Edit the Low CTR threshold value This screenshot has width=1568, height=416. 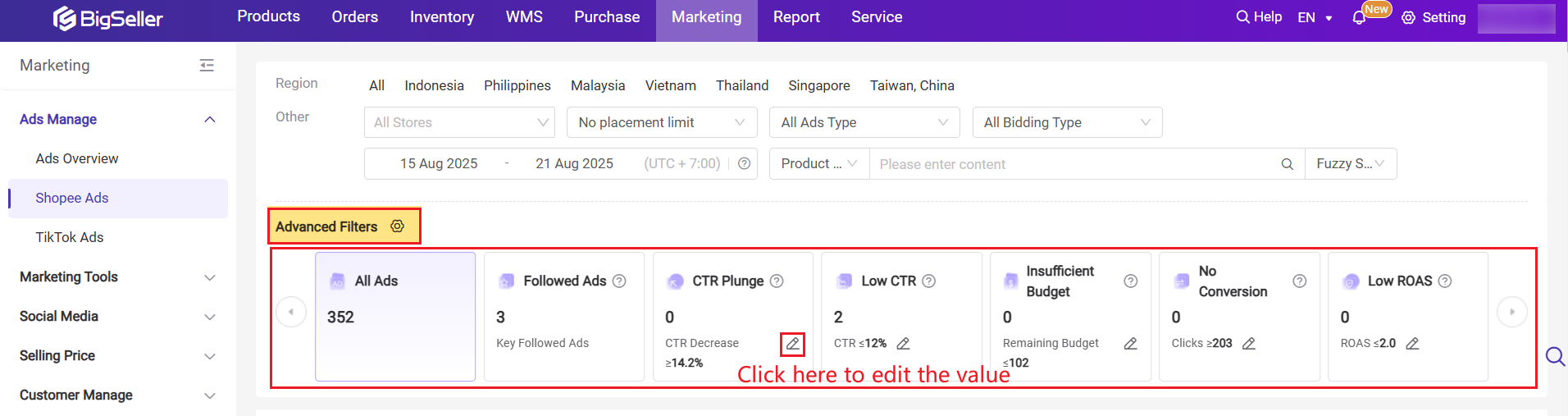click(903, 343)
